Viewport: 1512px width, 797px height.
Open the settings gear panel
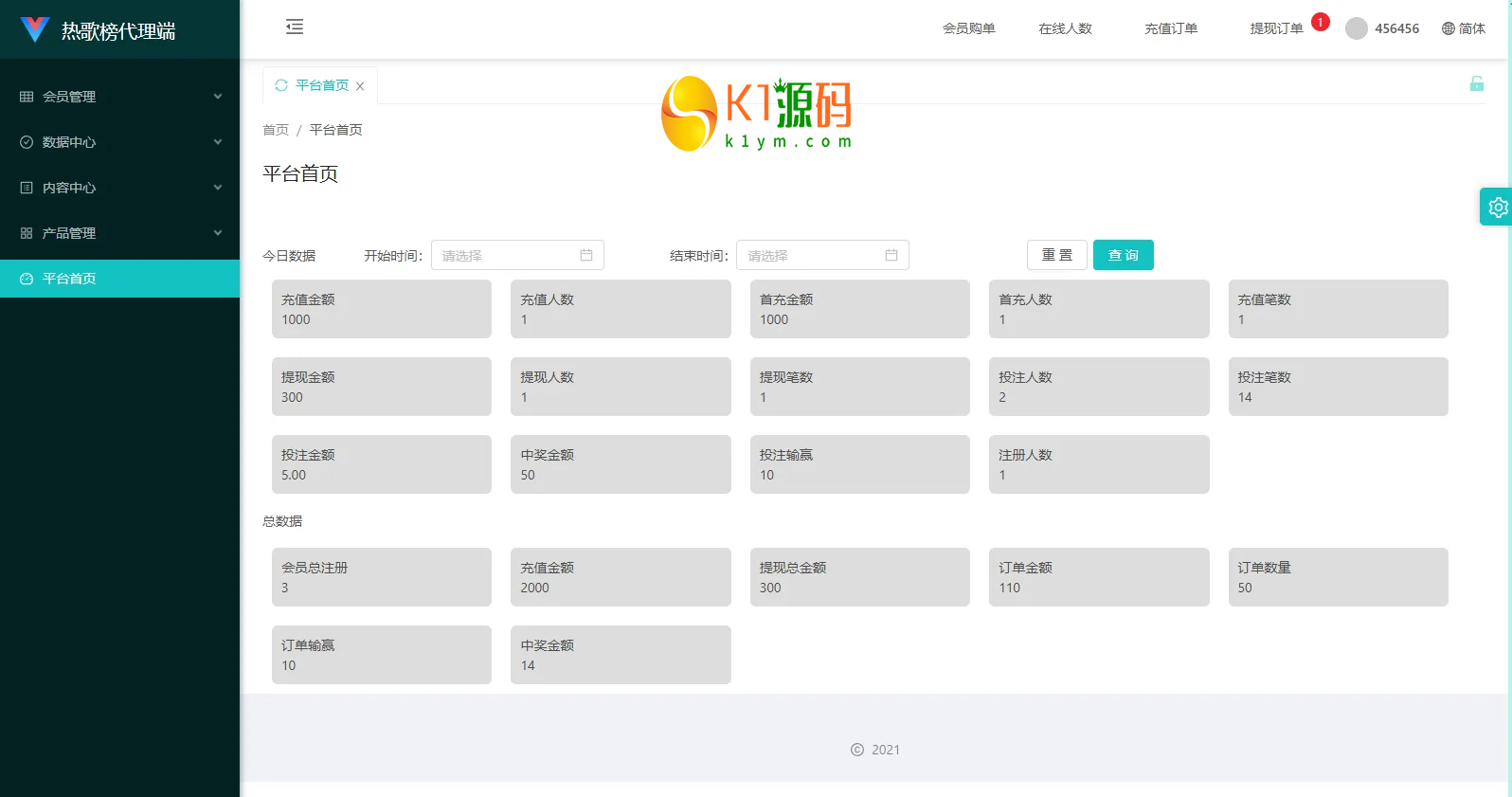point(1497,207)
